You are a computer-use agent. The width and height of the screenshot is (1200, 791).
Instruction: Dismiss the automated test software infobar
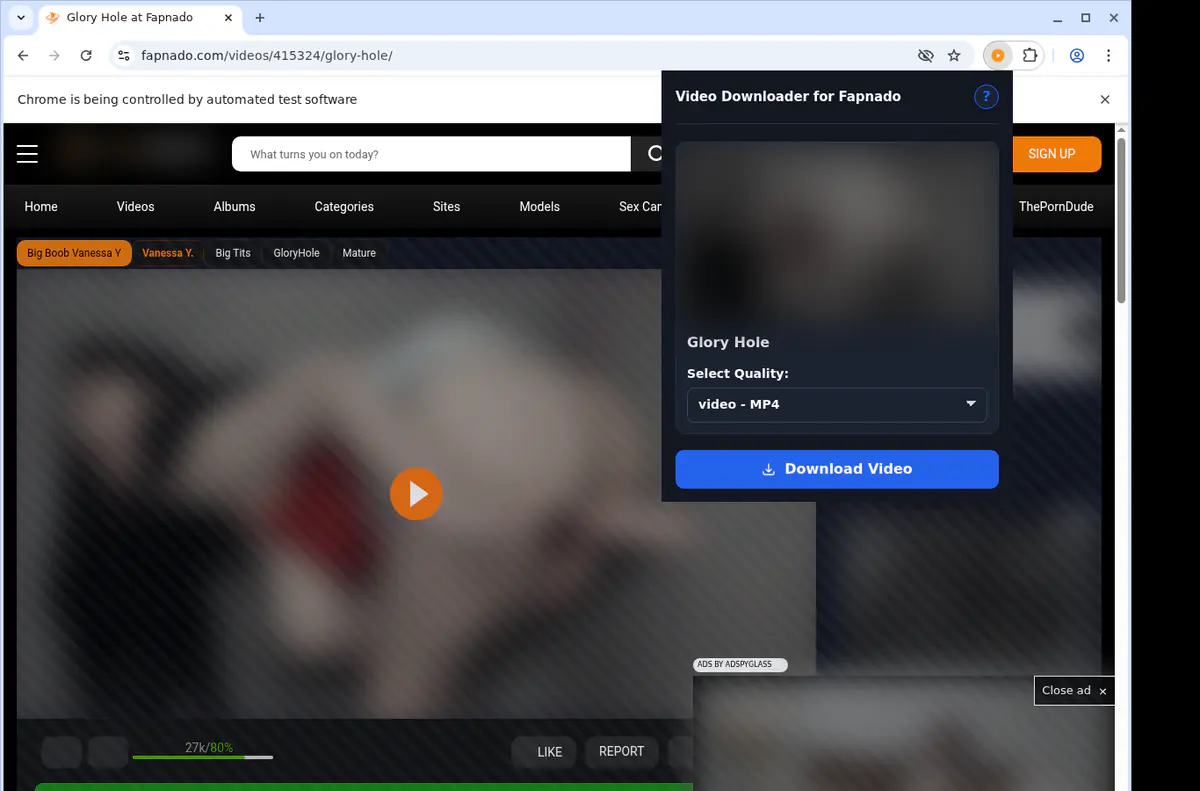point(1105,99)
